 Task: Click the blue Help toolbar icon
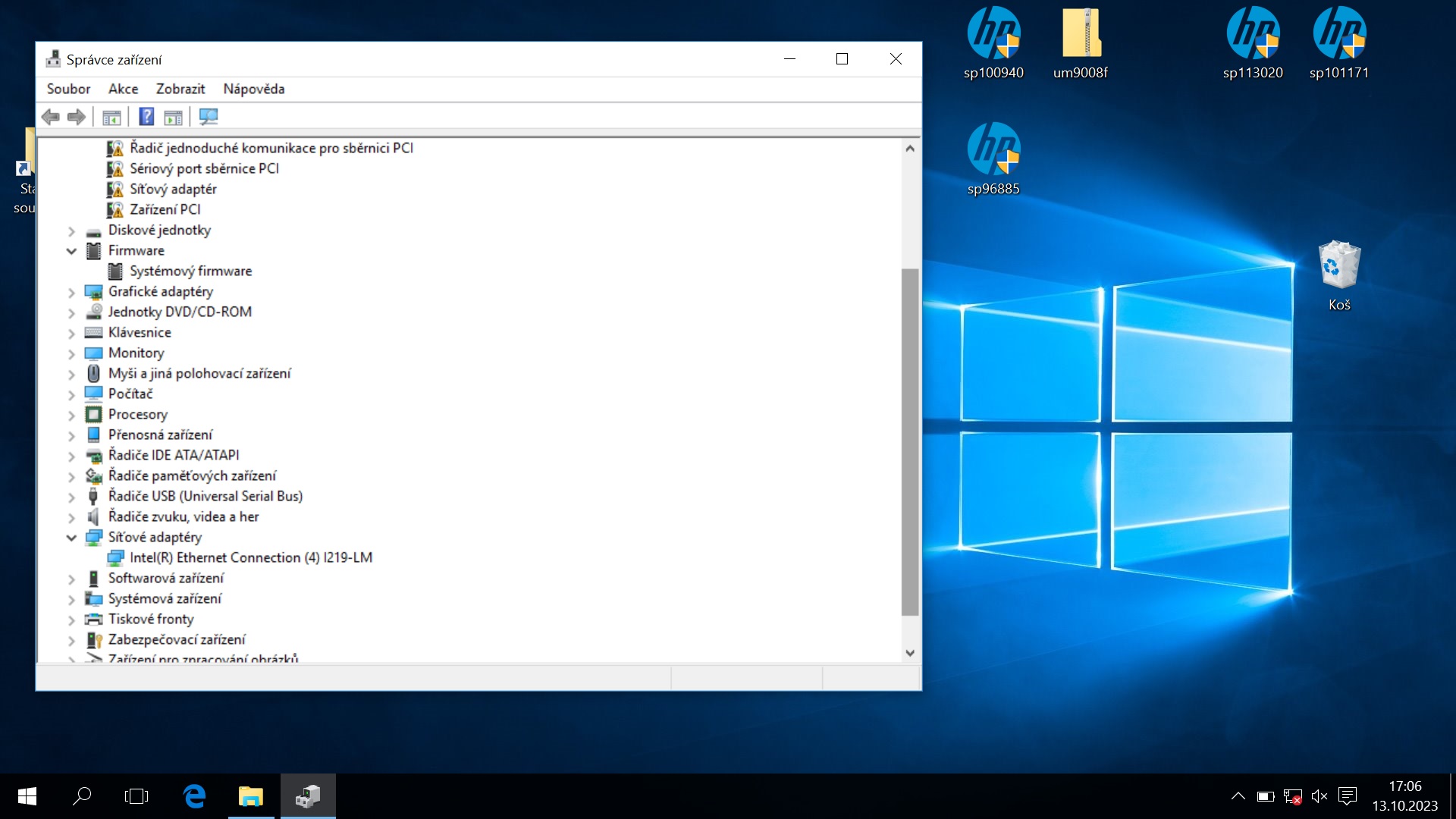pos(147,117)
